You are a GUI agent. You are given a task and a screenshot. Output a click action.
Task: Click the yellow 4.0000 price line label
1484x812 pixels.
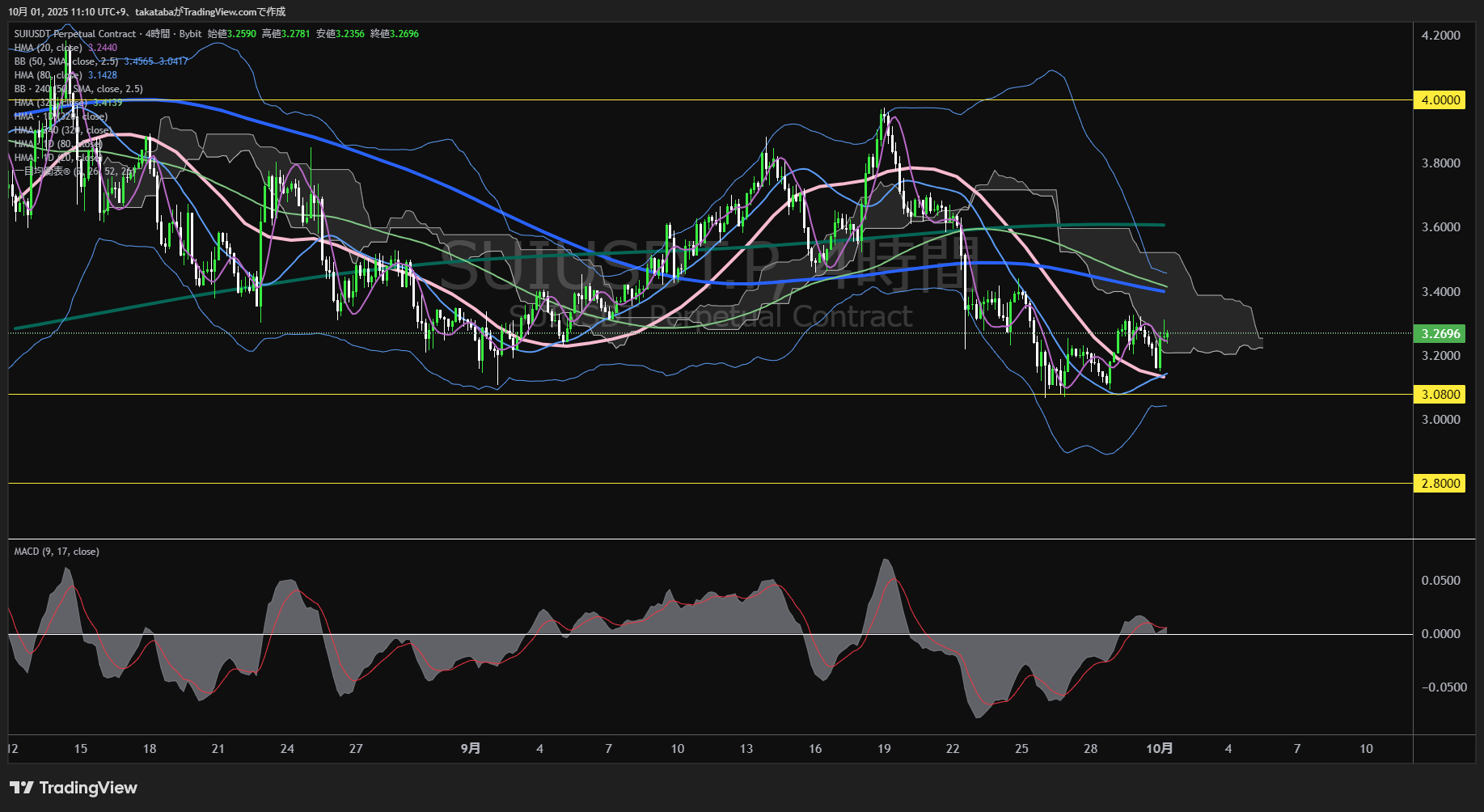[x=1440, y=100]
